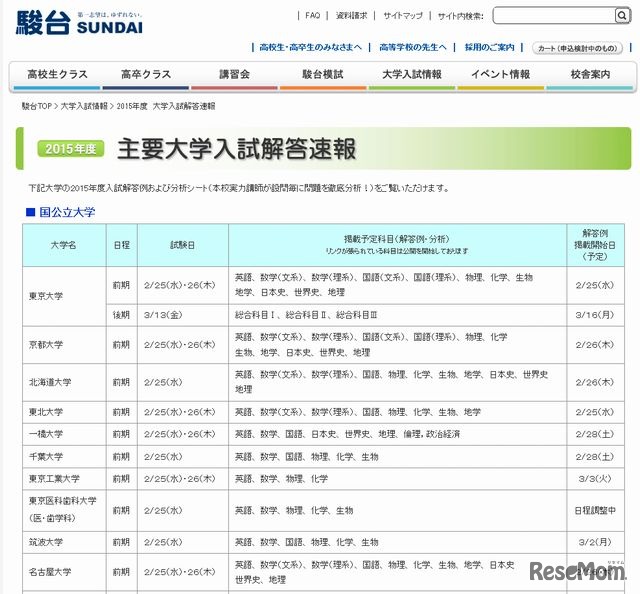
Task: Click the 3/2(月) publication date for 筑波大学
Action: (595, 543)
